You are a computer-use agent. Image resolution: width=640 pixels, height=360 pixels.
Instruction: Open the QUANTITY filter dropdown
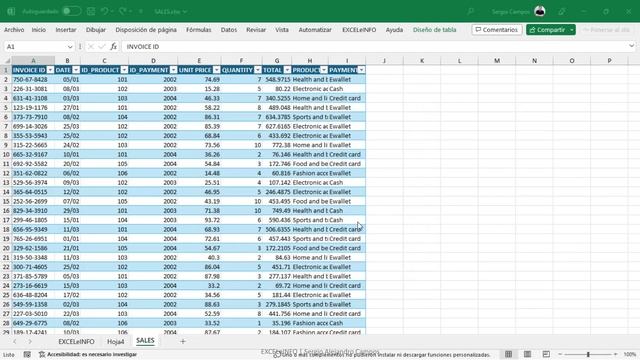[x=258, y=70]
